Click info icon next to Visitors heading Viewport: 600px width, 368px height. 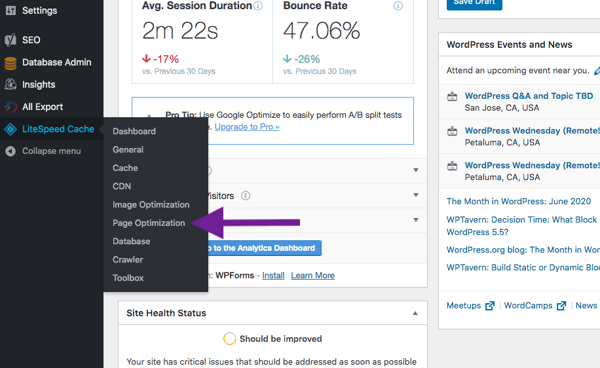point(245,196)
